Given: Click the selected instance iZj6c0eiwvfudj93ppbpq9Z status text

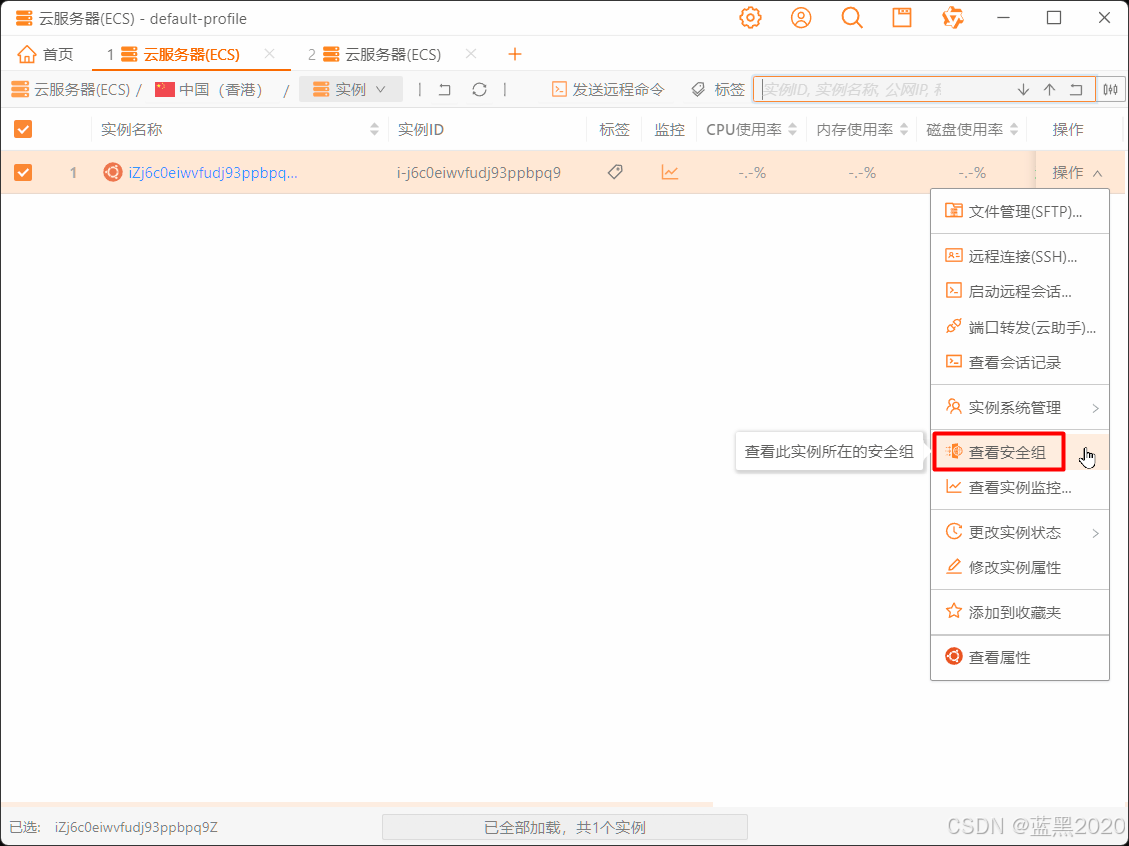Looking at the screenshot, I should tap(136, 827).
